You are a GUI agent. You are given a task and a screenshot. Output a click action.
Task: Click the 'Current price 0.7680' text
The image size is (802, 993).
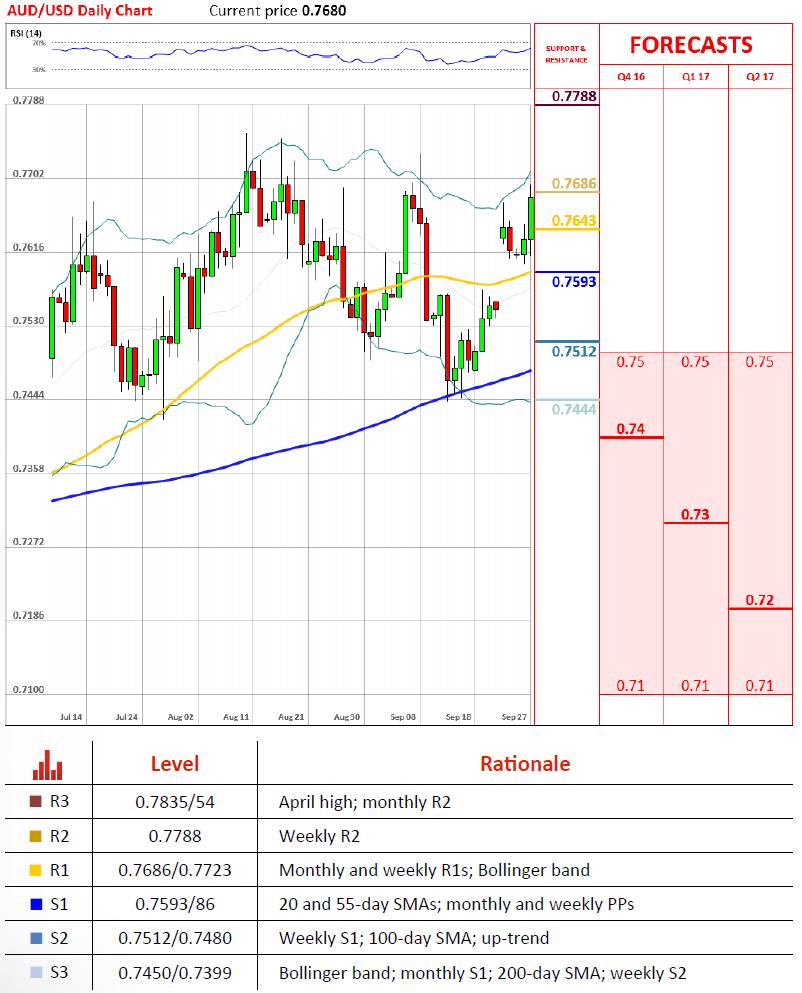(277, 11)
